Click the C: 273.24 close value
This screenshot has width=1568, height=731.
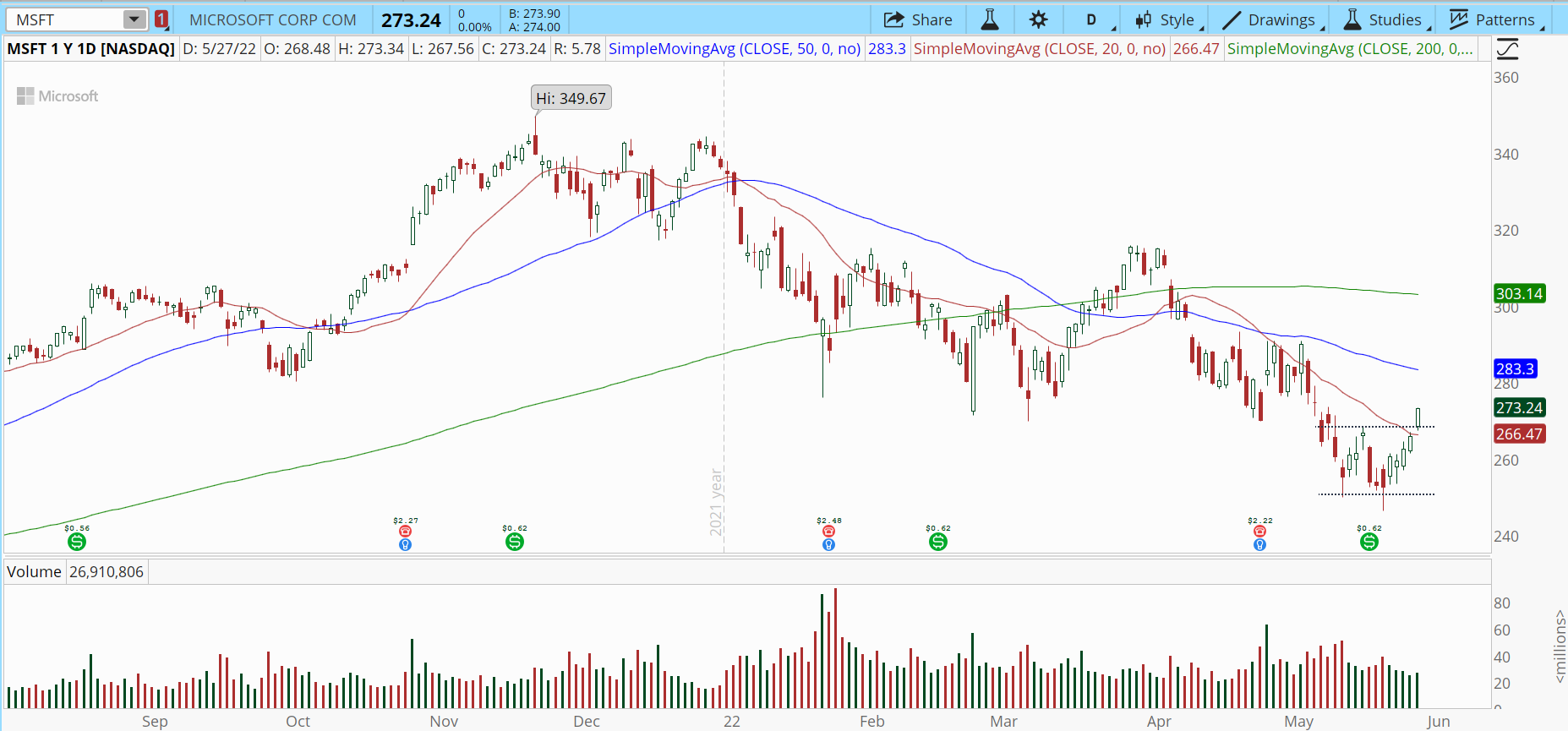click(514, 49)
